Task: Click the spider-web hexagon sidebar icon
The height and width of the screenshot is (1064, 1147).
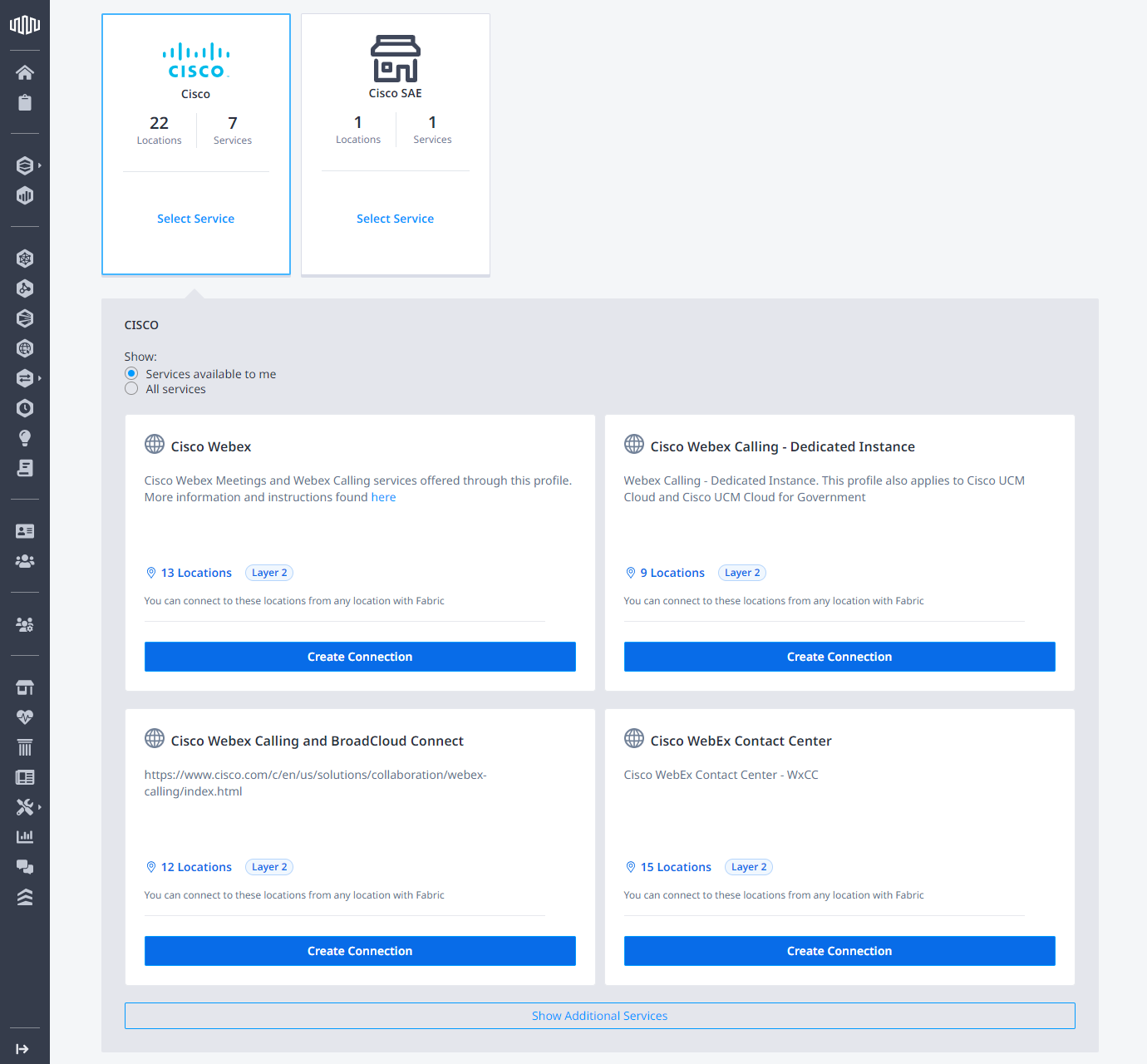Action: [x=25, y=259]
